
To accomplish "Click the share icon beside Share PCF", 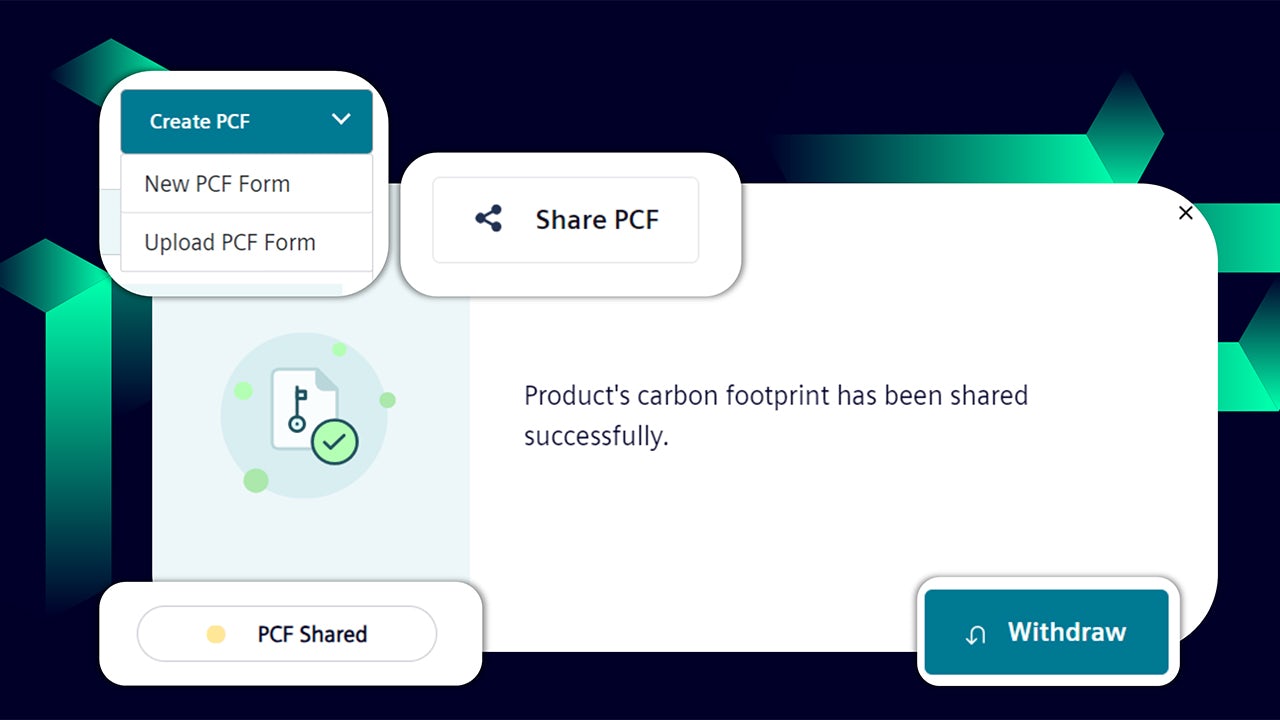I will [x=489, y=219].
